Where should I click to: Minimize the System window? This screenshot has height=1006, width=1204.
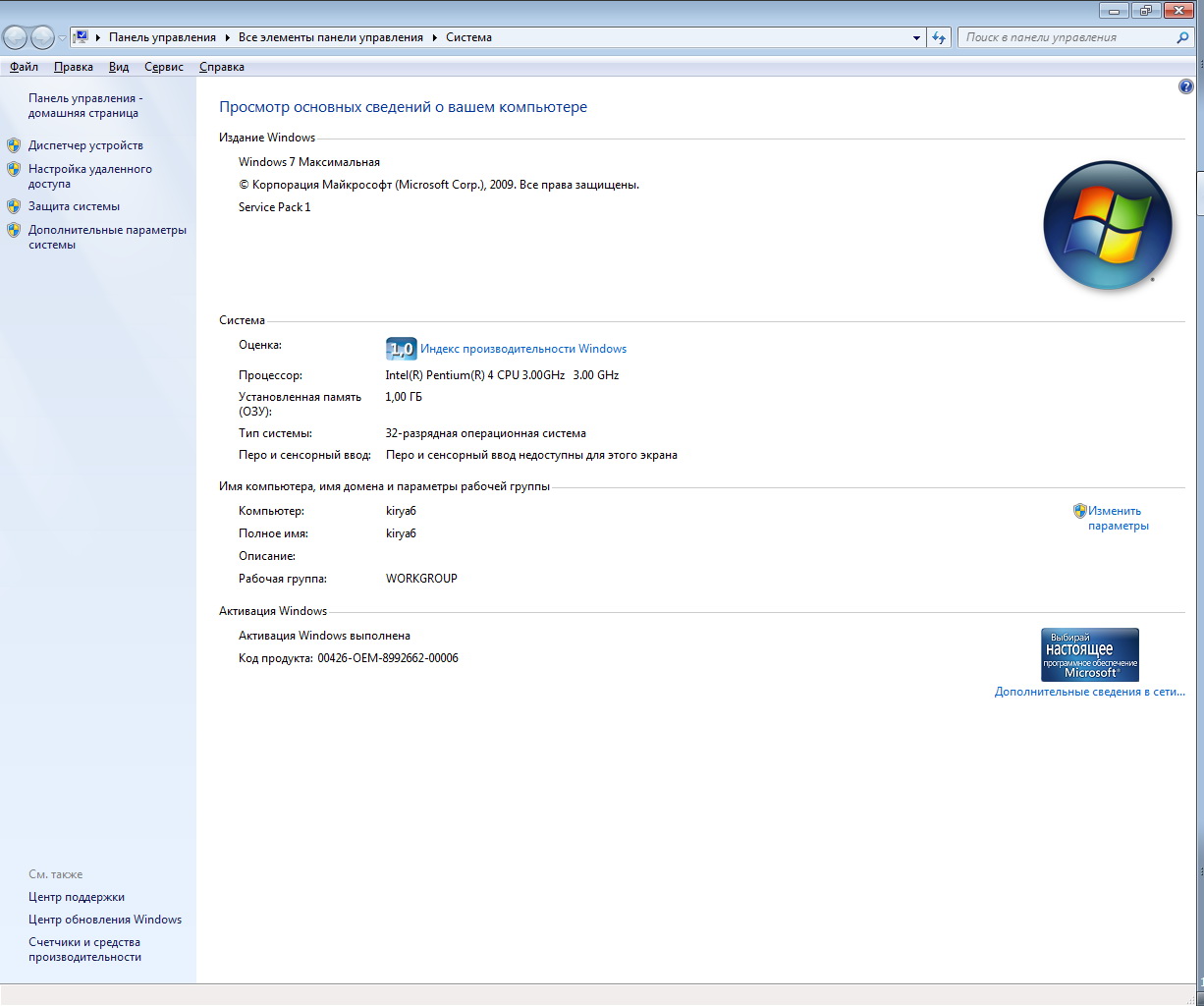(1115, 10)
